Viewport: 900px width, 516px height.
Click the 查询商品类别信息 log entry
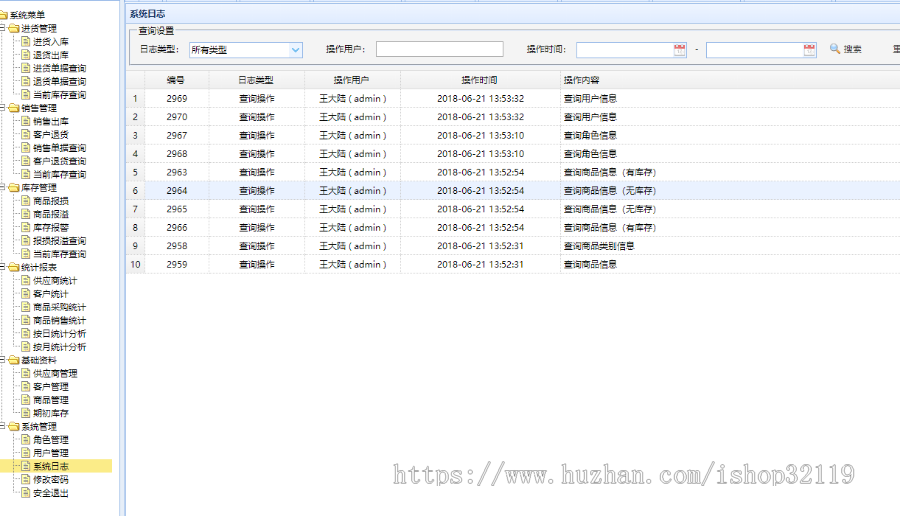(599, 246)
